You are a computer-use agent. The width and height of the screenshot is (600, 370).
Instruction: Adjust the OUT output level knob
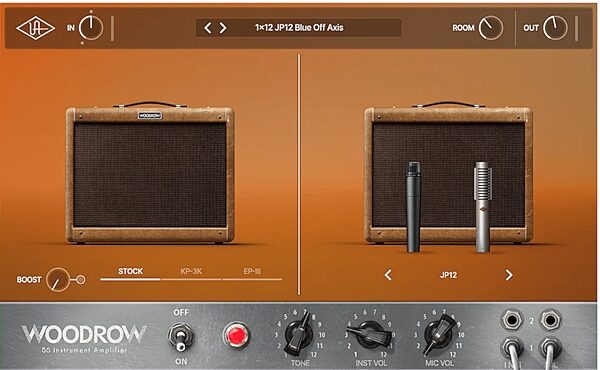click(555, 28)
